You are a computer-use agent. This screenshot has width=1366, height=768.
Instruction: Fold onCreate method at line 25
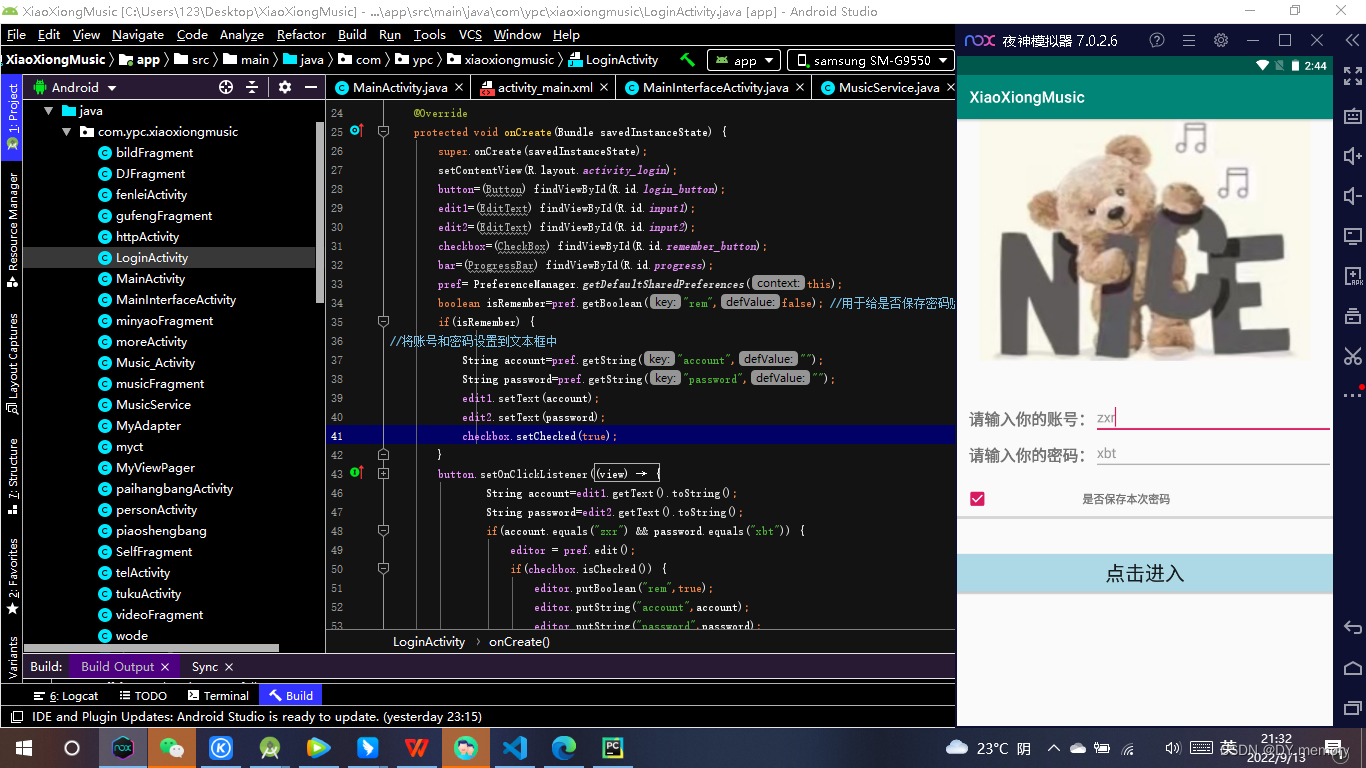point(383,131)
